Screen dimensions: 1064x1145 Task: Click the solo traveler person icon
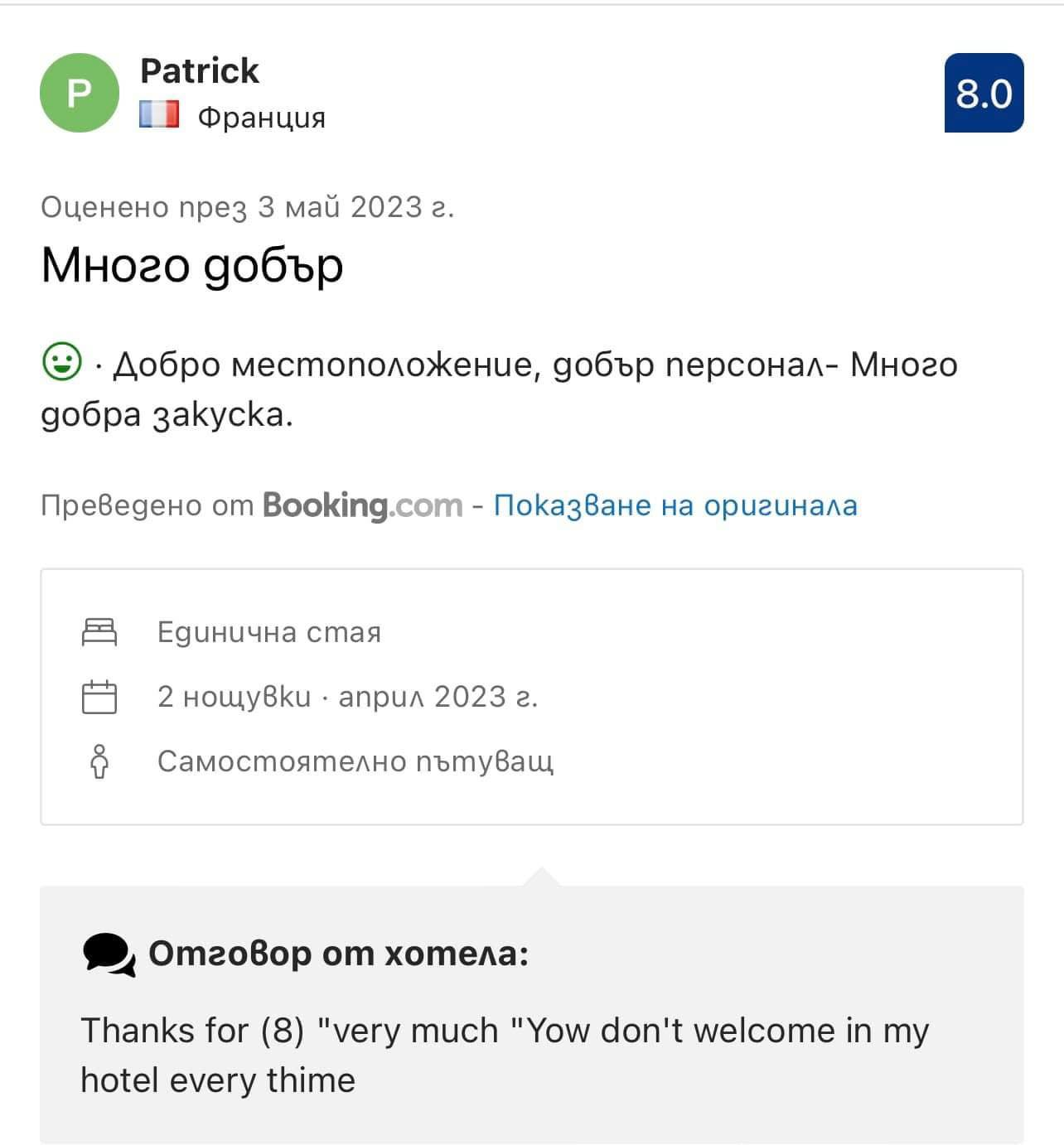pyautogui.click(x=99, y=761)
